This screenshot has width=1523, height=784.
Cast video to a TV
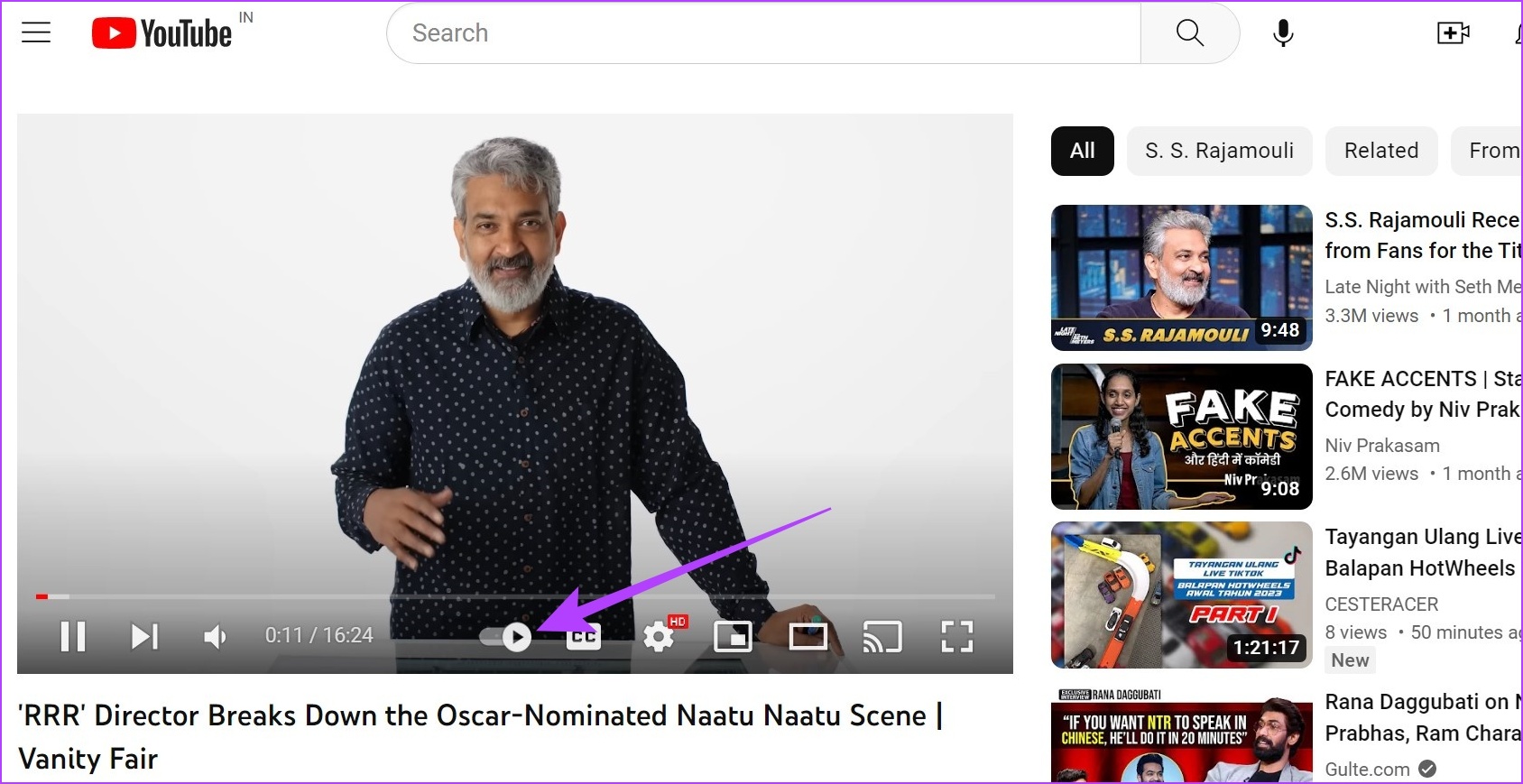(882, 637)
